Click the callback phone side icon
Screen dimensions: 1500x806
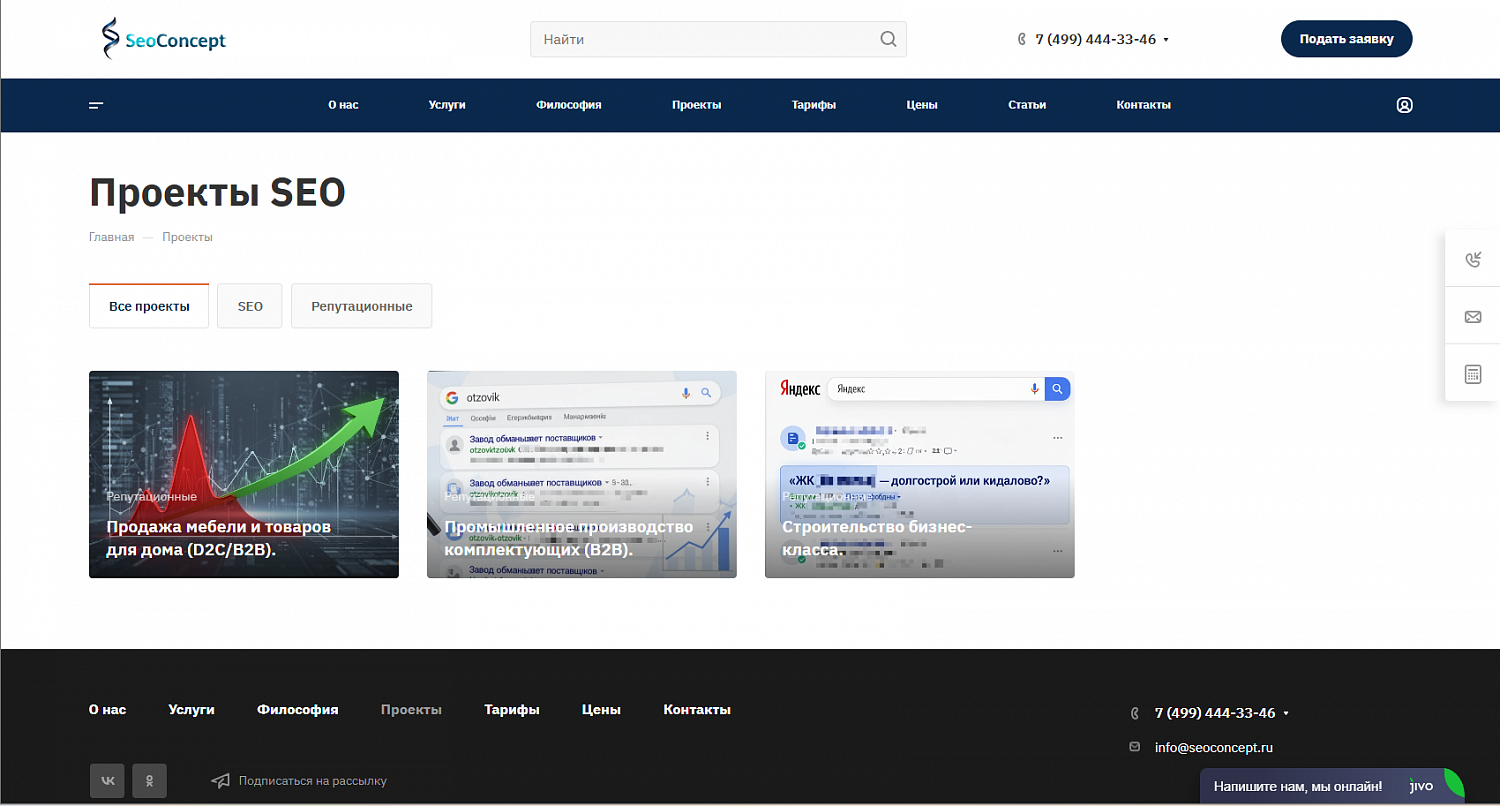[1472, 260]
